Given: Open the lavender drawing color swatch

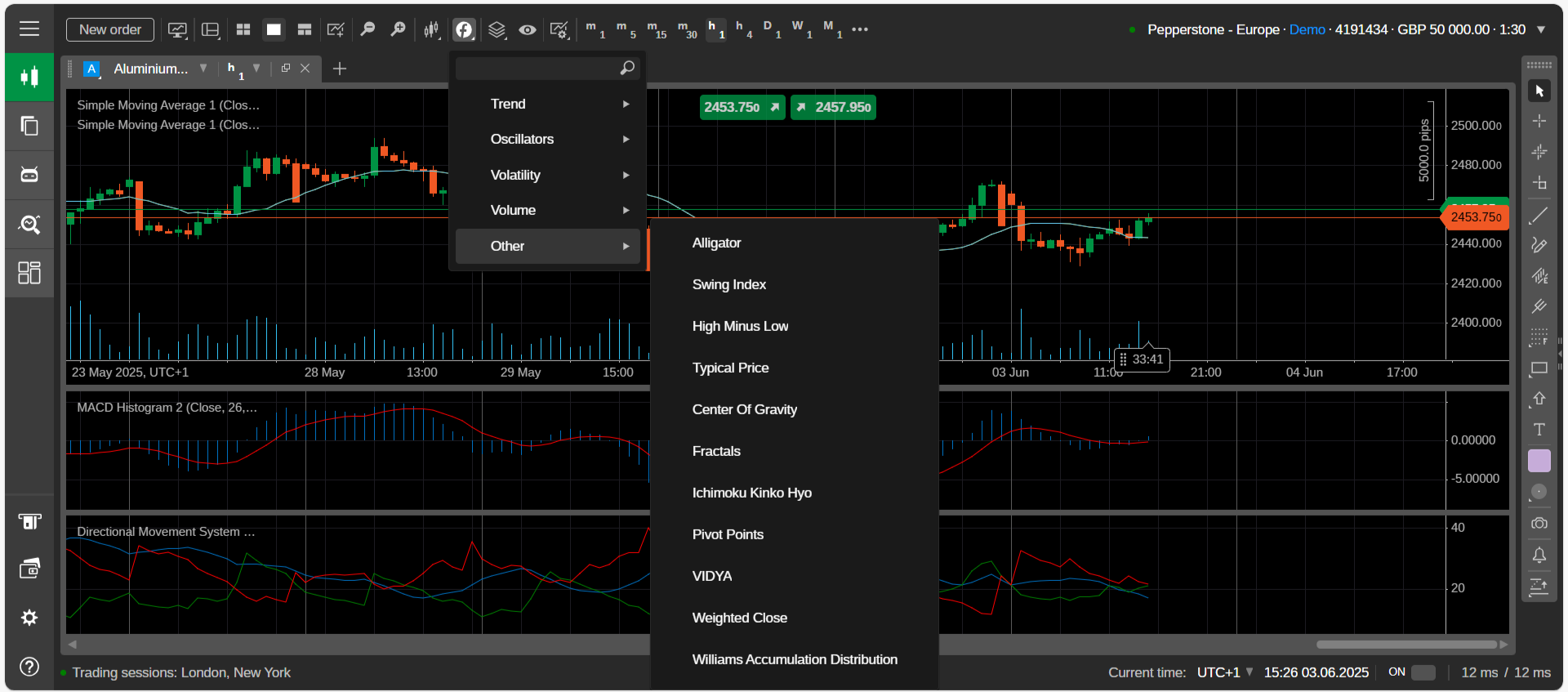Looking at the screenshot, I should (x=1539, y=461).
